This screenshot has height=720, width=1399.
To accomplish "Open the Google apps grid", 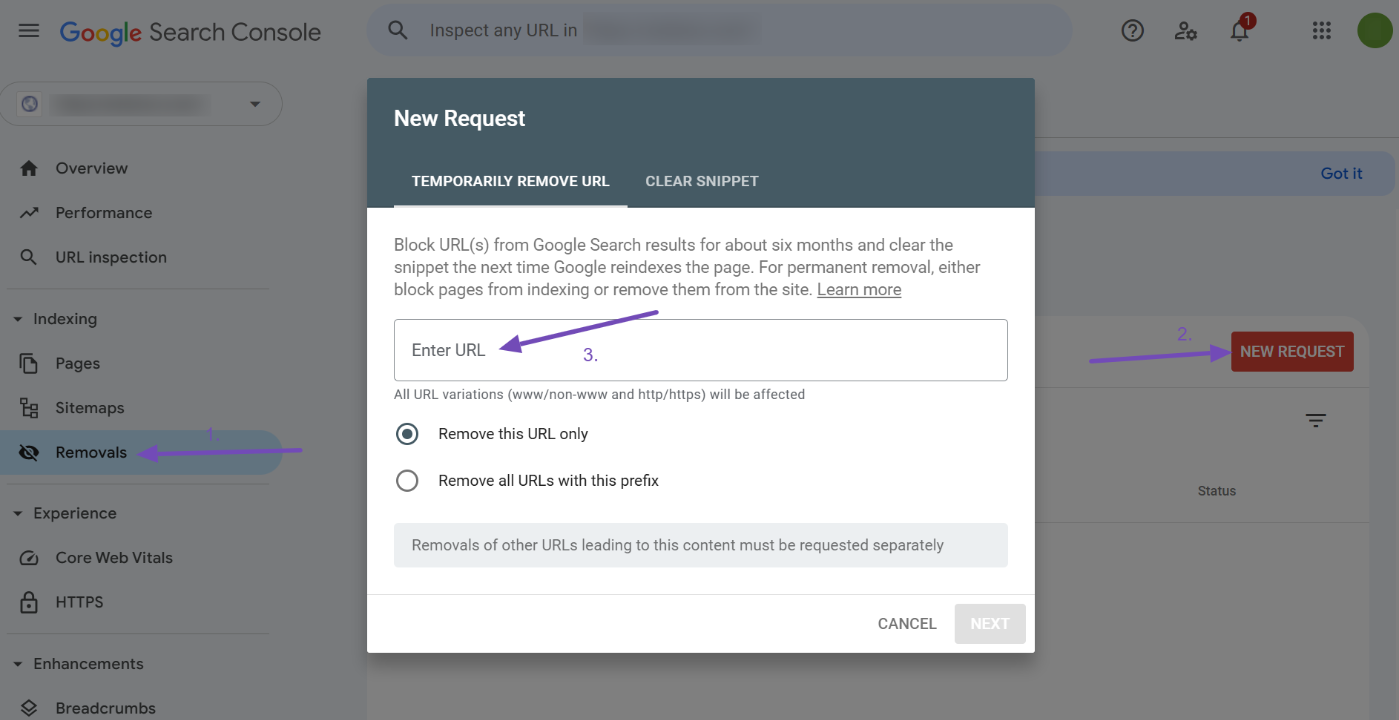I will (1322, 31).
